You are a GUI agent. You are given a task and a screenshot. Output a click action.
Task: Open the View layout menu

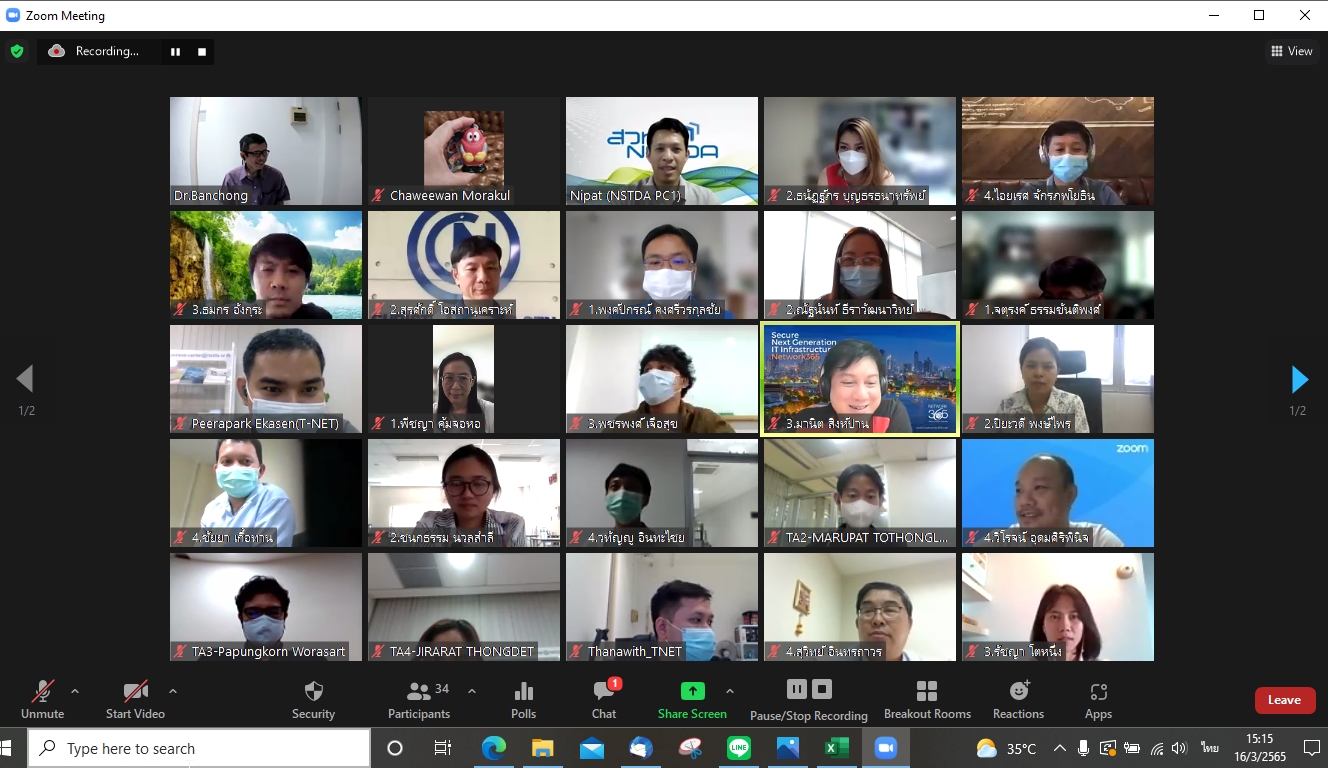click(x=1291, y=51)
